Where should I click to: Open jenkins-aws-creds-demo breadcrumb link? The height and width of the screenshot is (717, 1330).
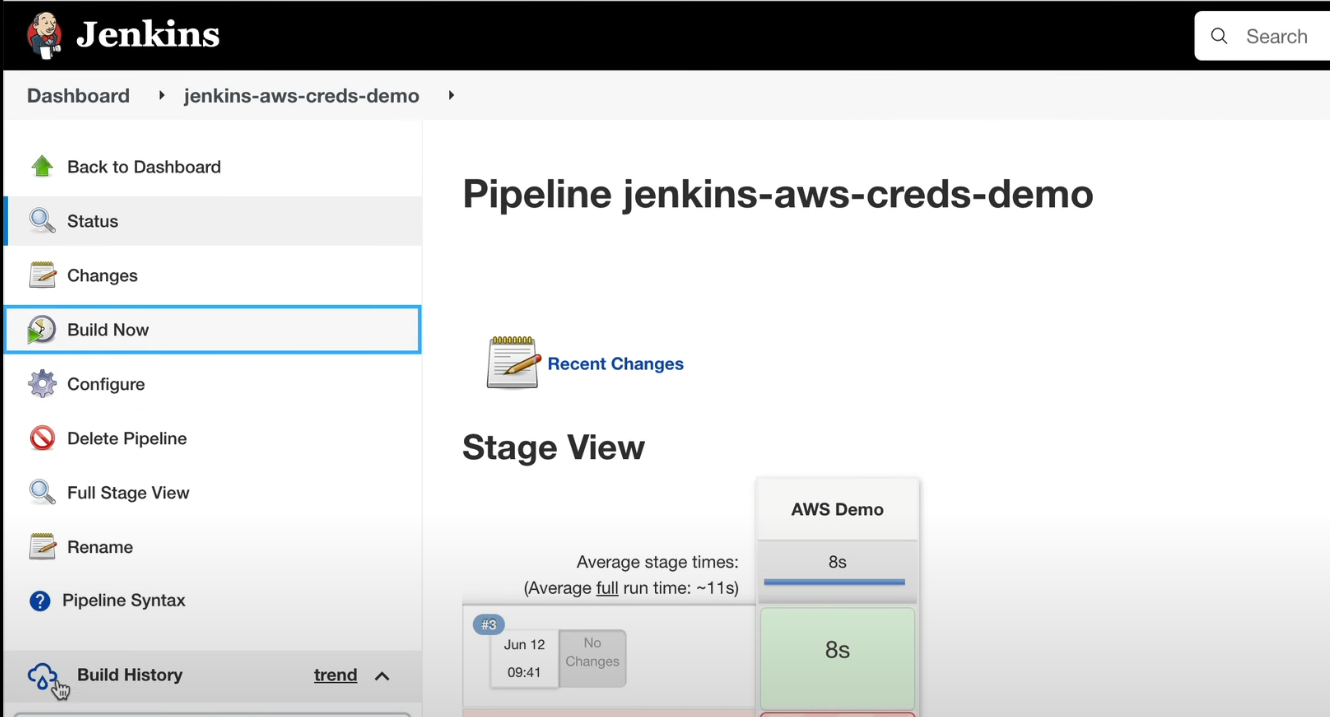tap(301, 96)
